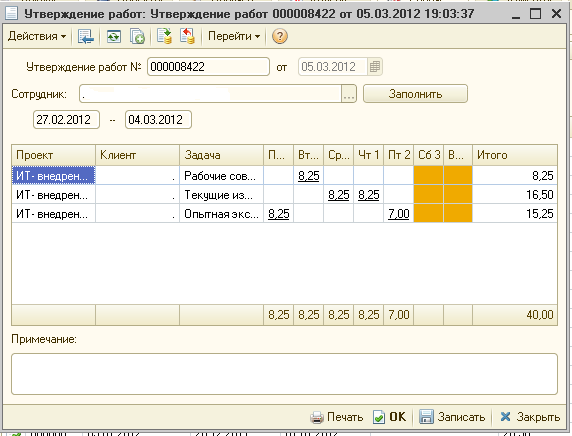
Task: Click the Заполнить button
Action: point(415,94)
